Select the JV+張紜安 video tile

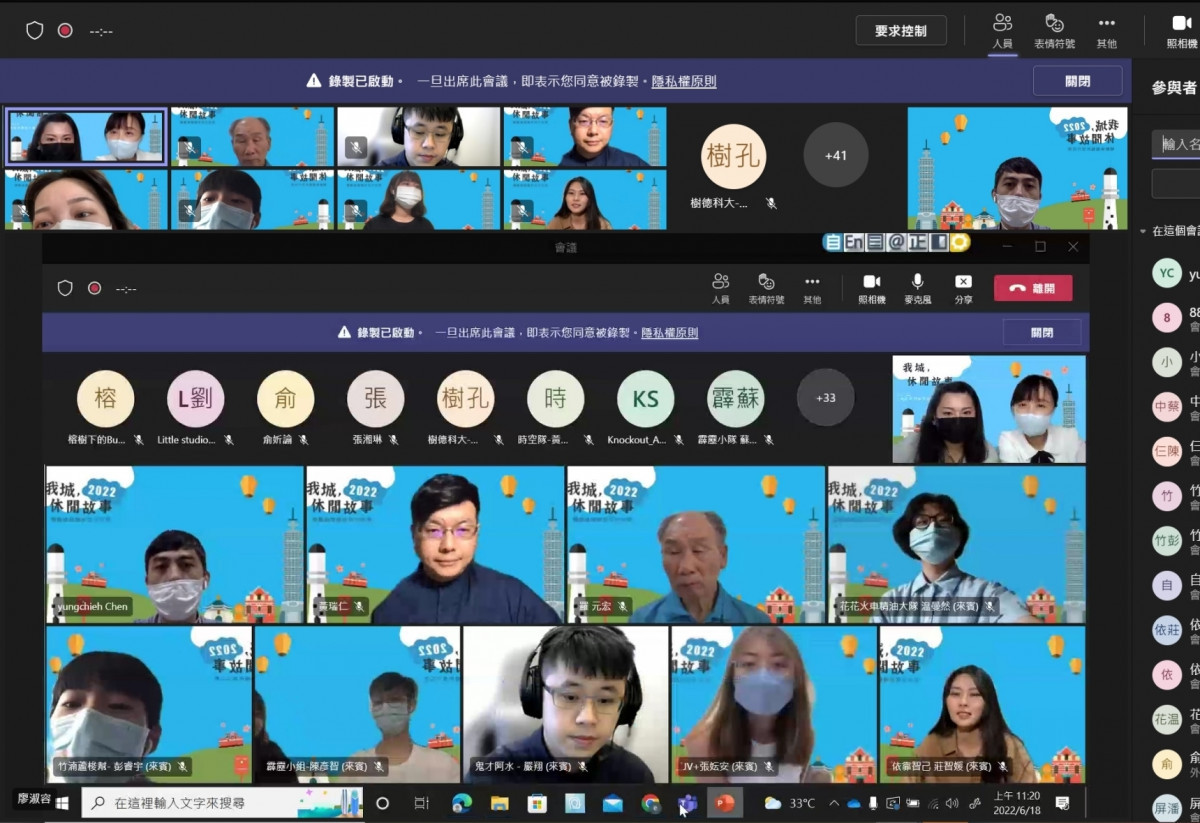(x=774, y=704)
